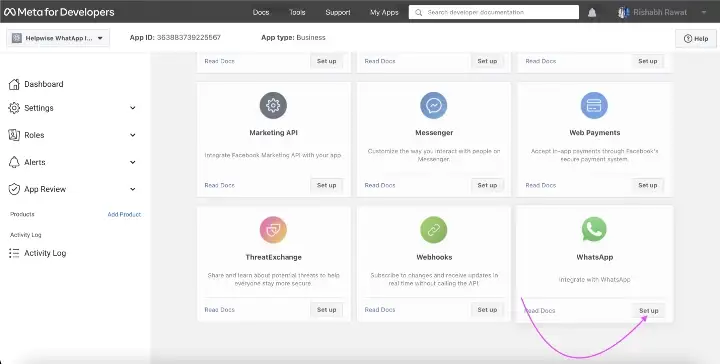Open Read Docs for Webhooks

click(380, 310)
